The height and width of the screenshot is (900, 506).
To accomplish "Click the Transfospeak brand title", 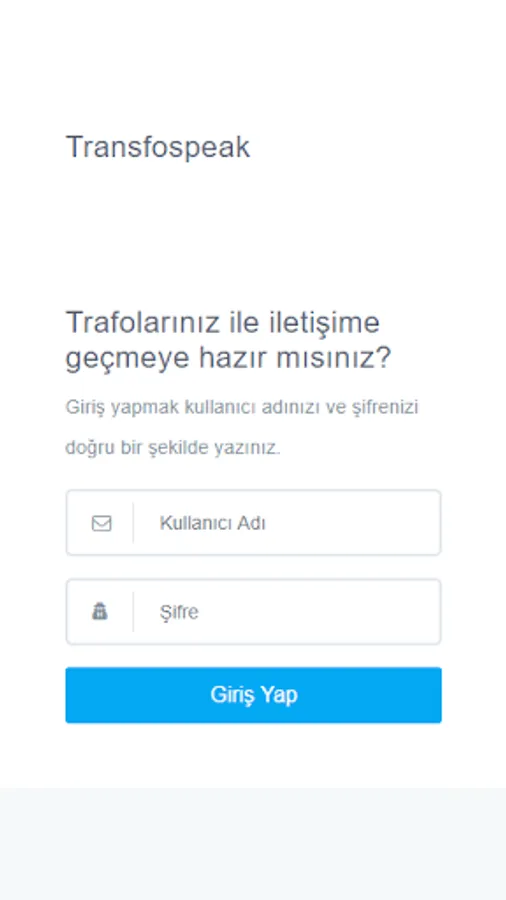I will point(158,147).
